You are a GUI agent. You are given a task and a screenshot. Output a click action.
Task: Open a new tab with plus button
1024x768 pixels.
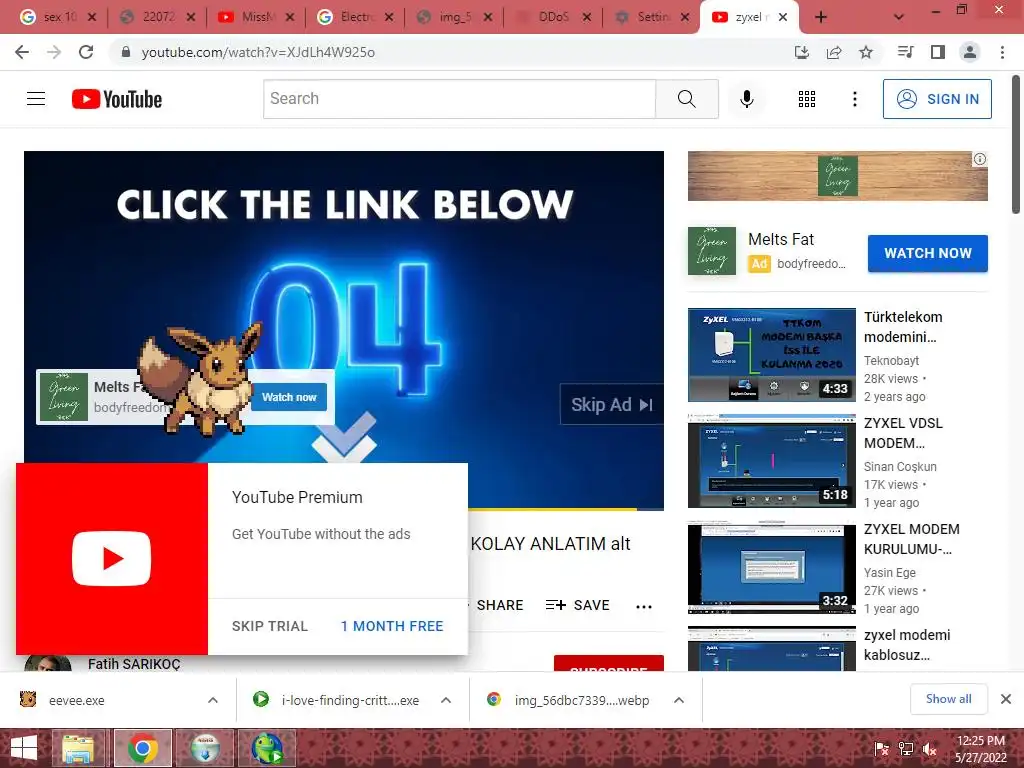(x=821, y=18)
